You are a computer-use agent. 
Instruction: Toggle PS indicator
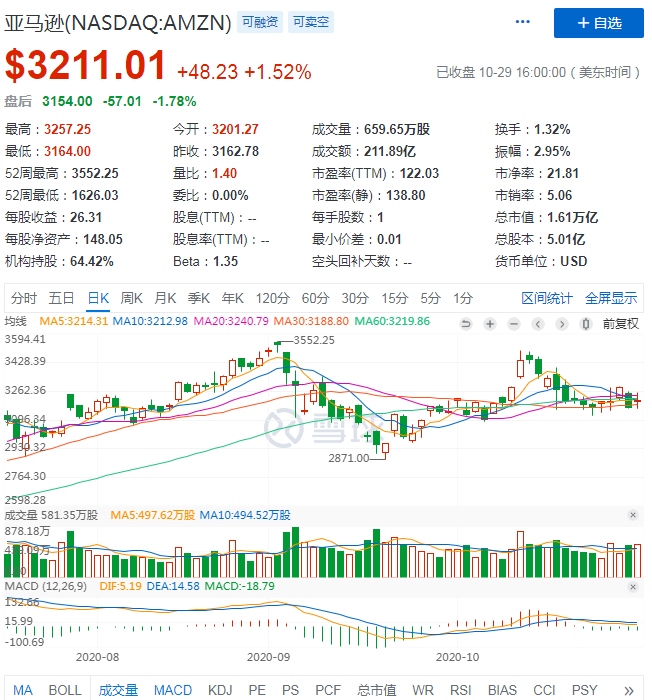pyautogui.click(x=290, y=690)
